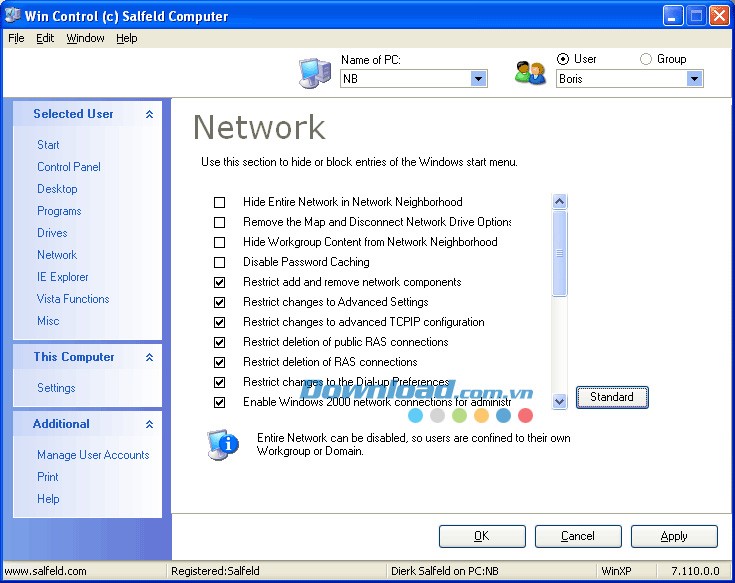Select the Group radio button
The image size is (735, 583).
[645, 59]
